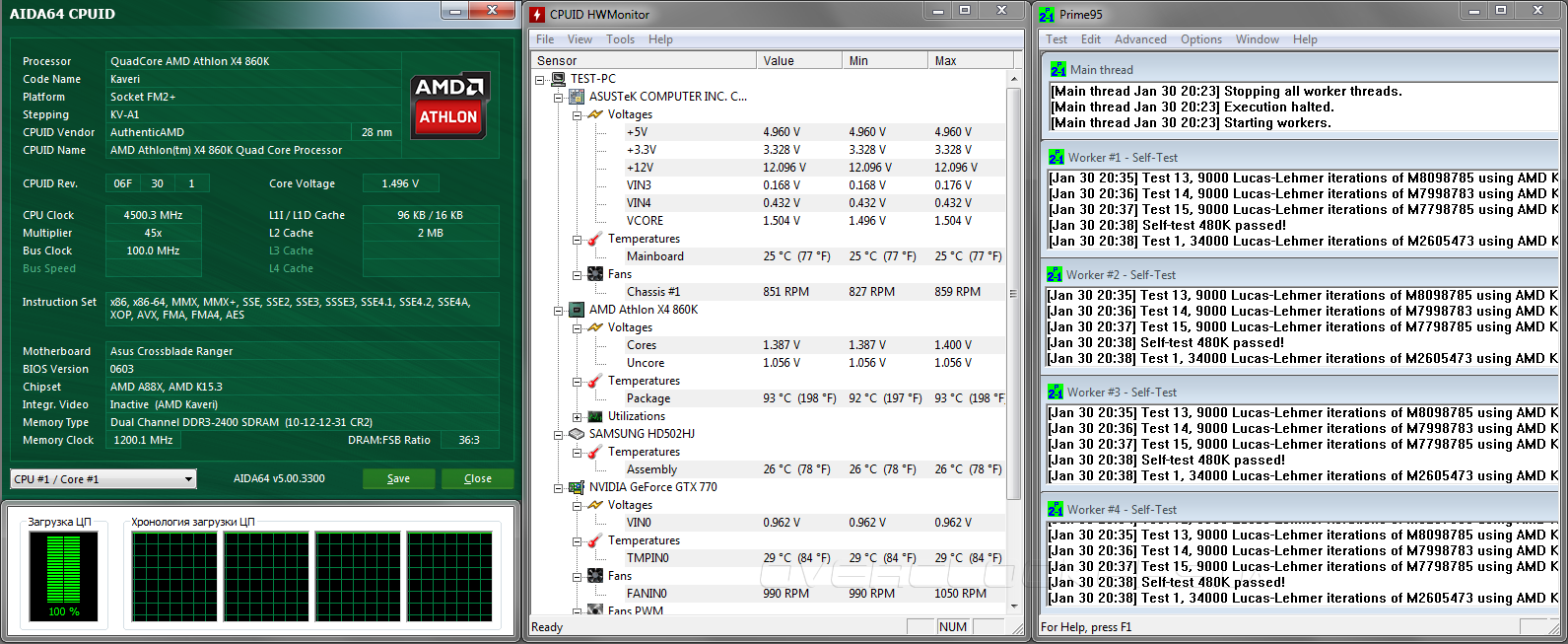Viewport: 1568px width, 644px height.
Task: Click the Worker #3 Self-Test window icon
Action: pos(1056,393)
